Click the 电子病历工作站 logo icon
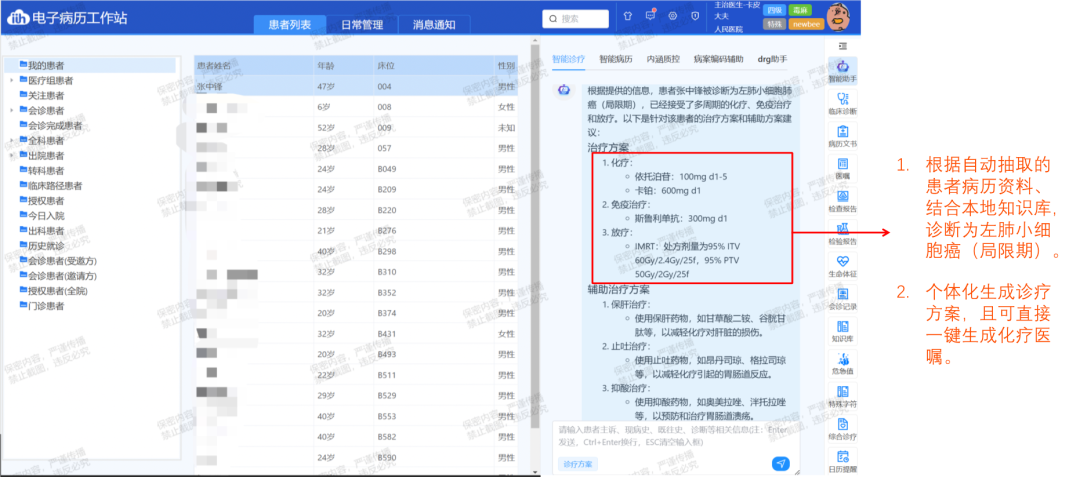This screenshot has height=477, width=1080. pyautogui.click(x=17, y=18)
